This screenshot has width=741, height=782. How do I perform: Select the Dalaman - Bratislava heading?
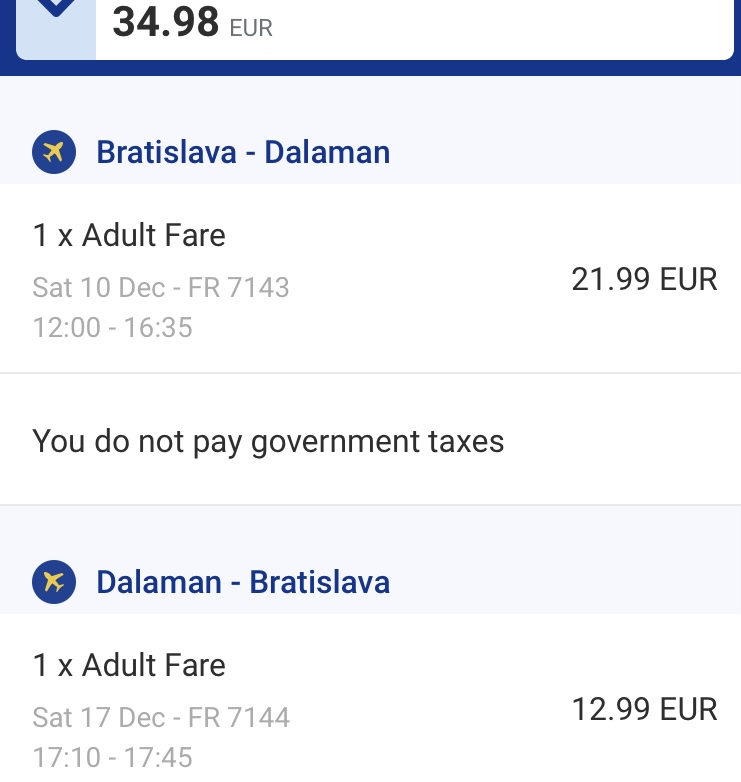coord(243,582)
